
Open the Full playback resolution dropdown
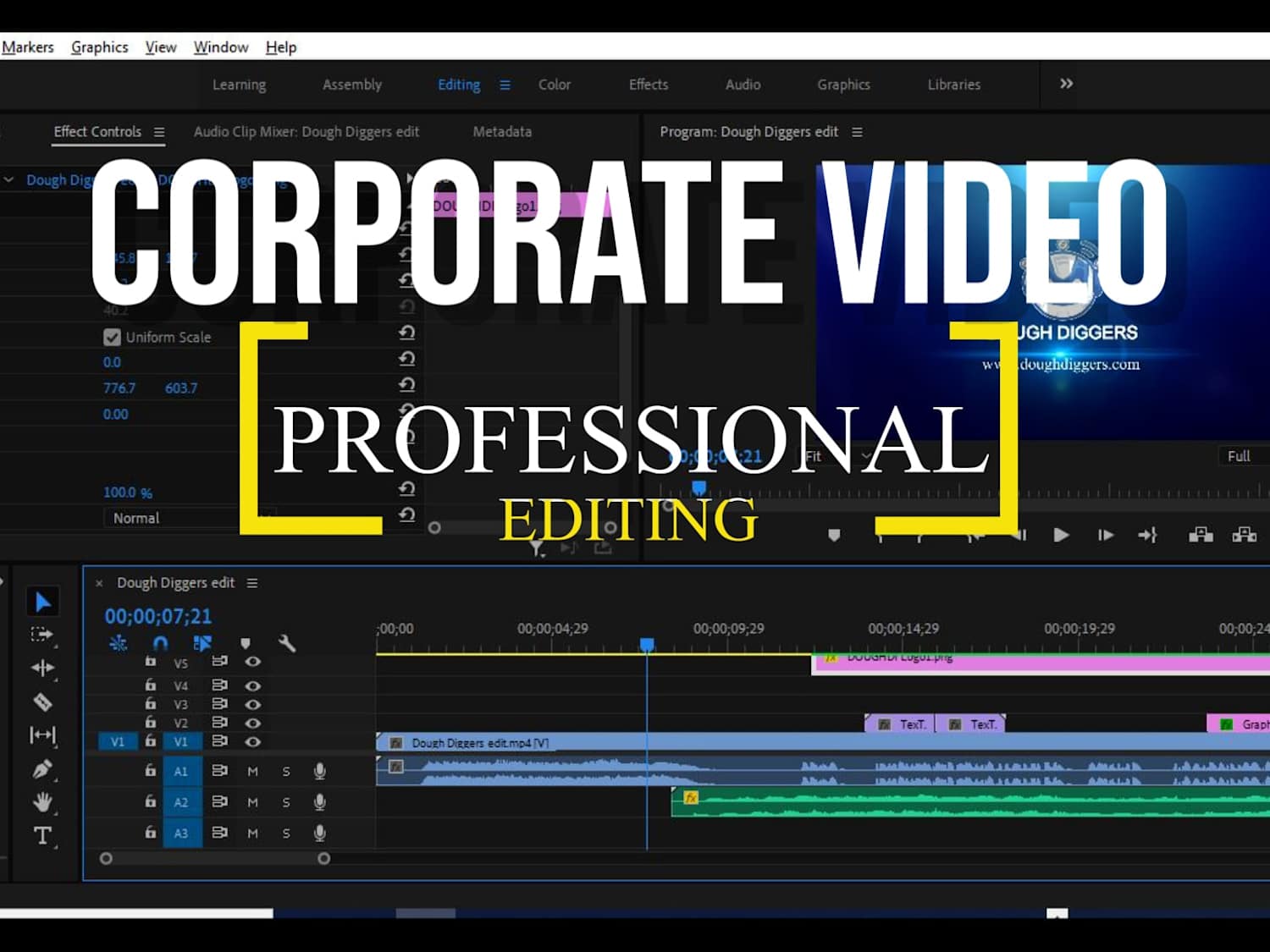1243,455
